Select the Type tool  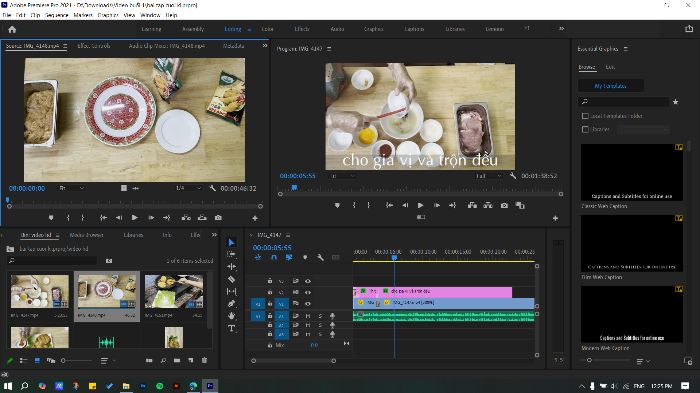(231, 328)
